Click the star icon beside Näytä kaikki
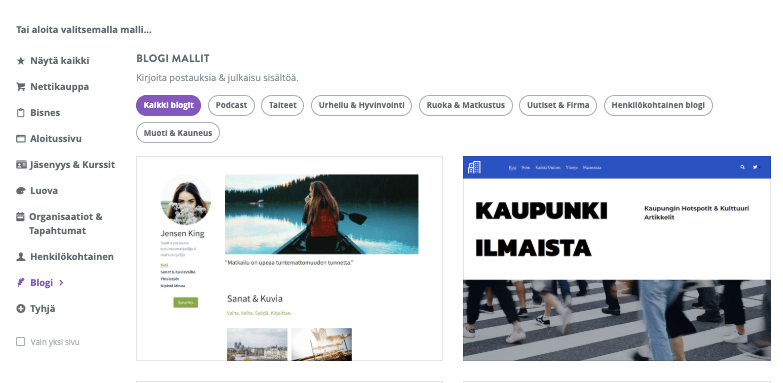This screenshot has height=383, width=783. (20, 61)
